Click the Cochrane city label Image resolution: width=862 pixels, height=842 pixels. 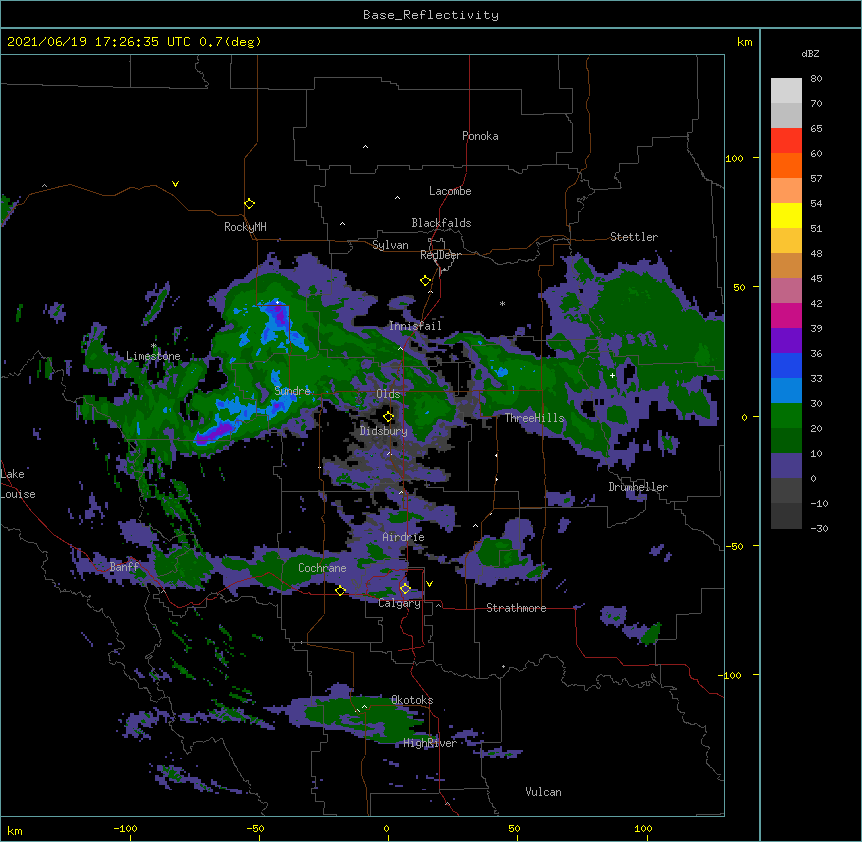coord(322,568)
